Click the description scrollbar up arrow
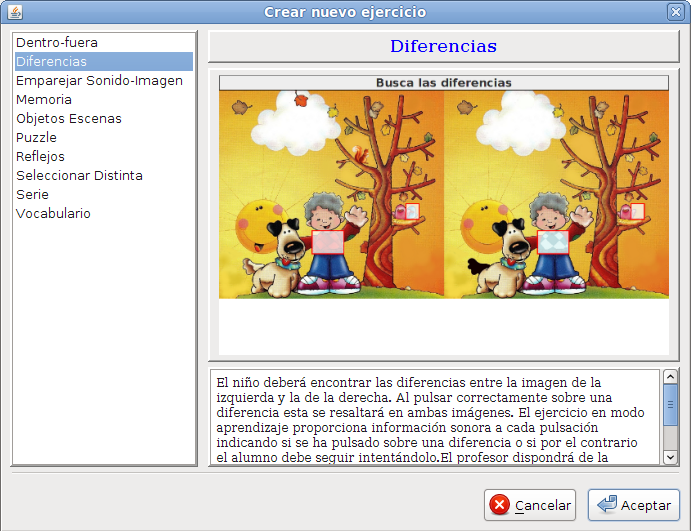The image size is (691, 531). pyautogui.click(x=670, y=377)
